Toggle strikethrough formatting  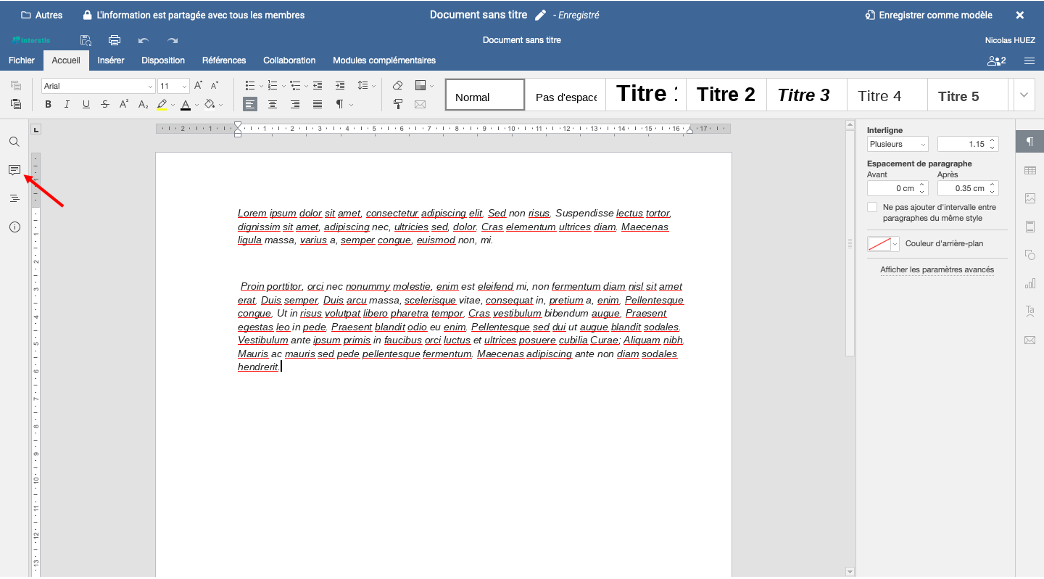[105, 104]
